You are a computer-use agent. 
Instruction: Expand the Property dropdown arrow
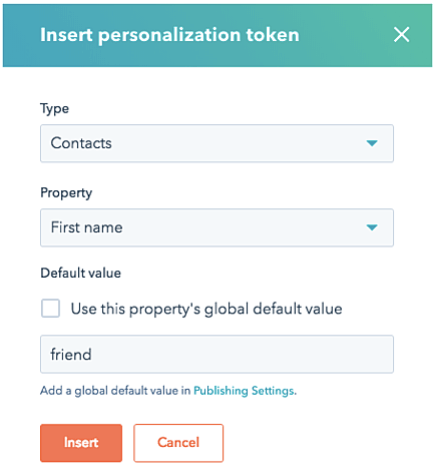[372, 228]
